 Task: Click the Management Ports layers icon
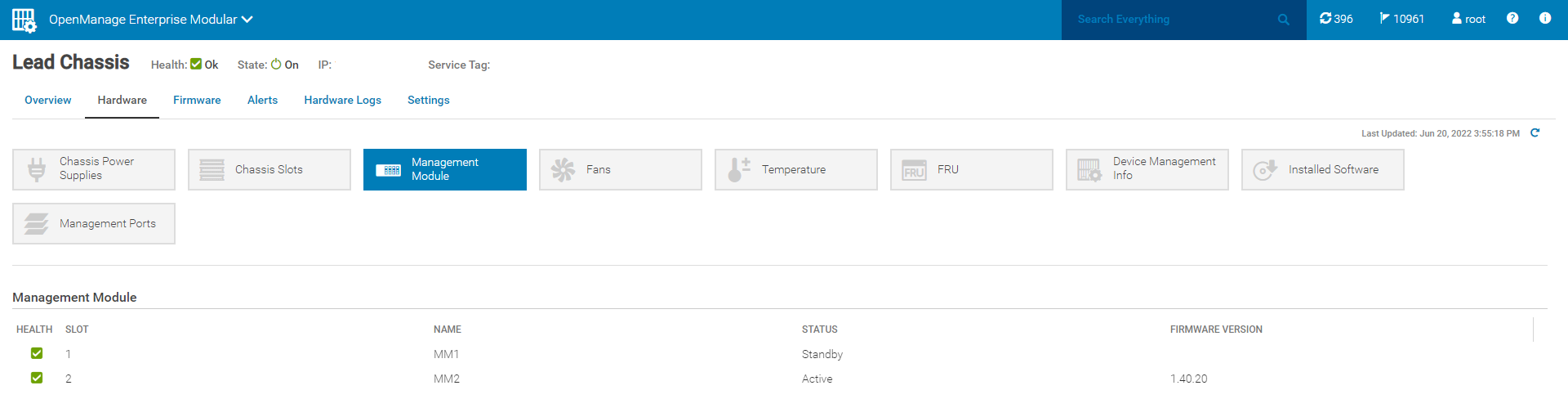[x=37, y=223]
